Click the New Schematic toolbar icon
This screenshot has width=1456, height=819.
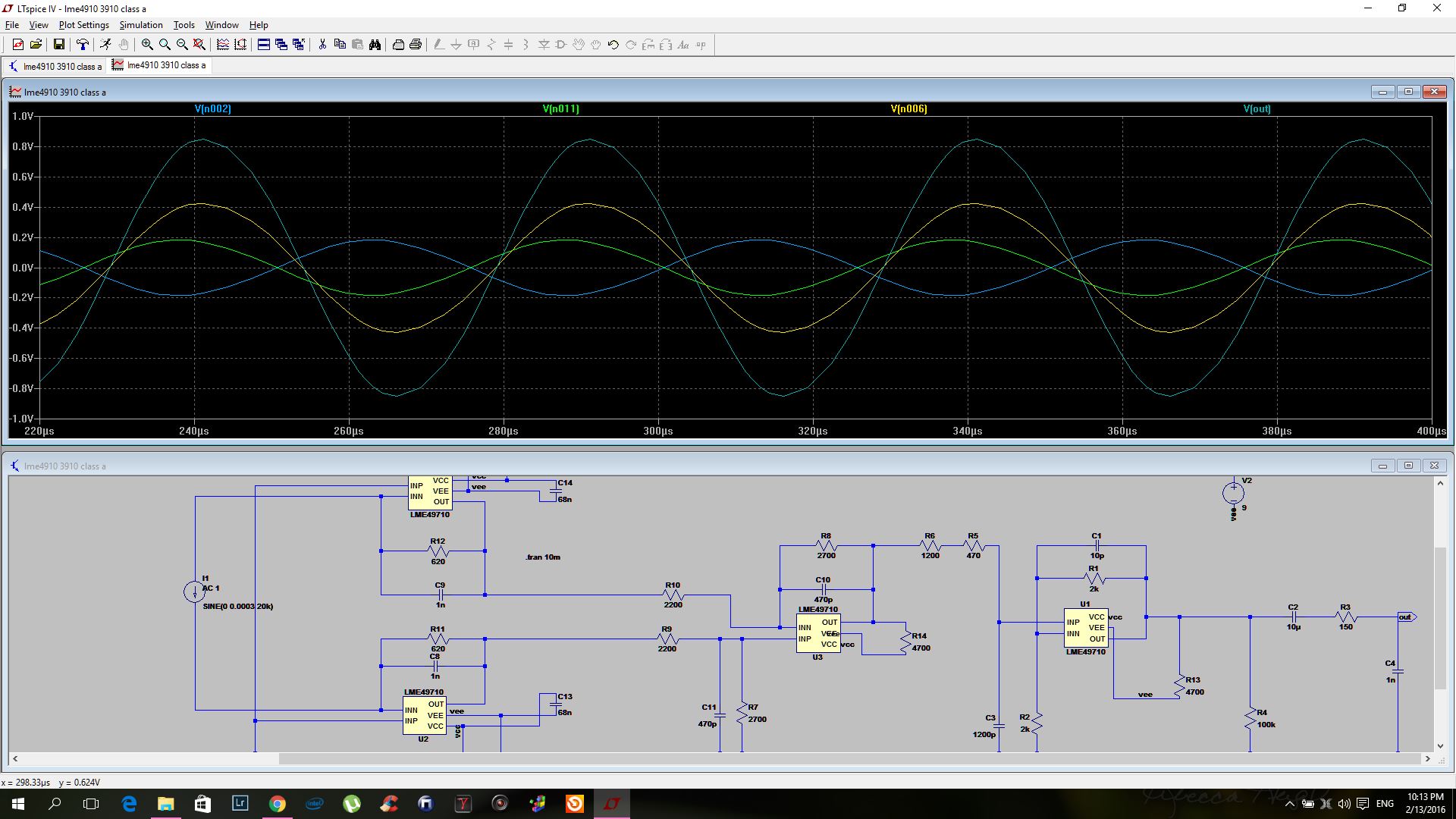[17, 45]
